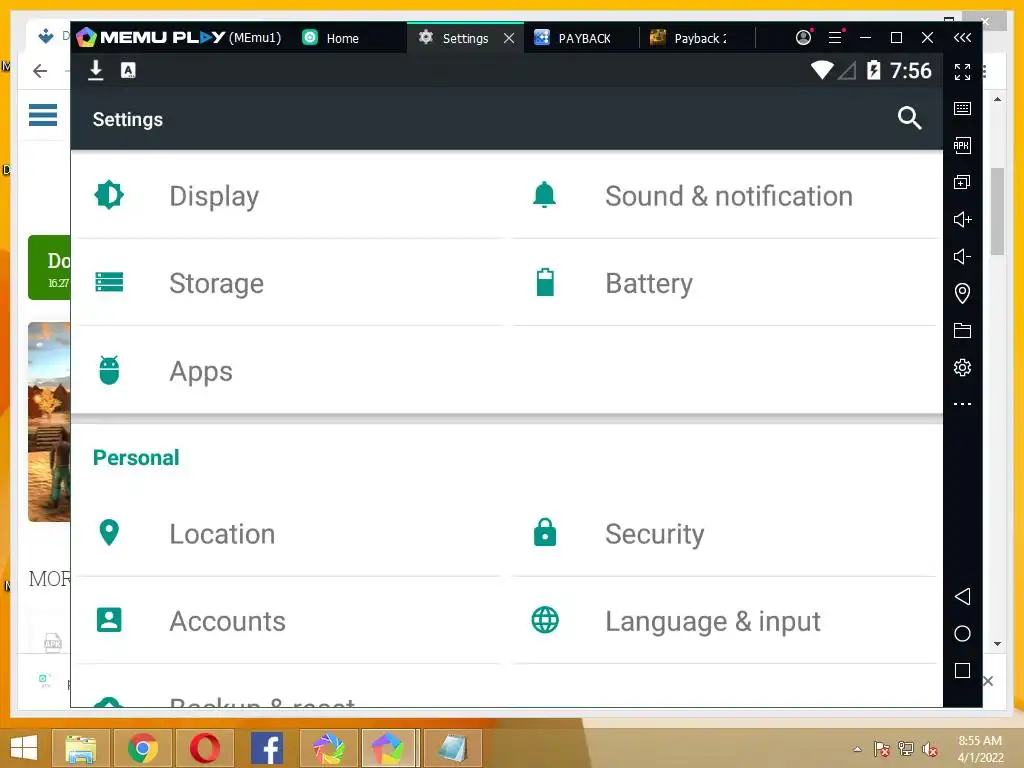The width and height of the screenshot is (1024, 768).
Task: Click the green Download button in browser
Action: pos(49,268)
